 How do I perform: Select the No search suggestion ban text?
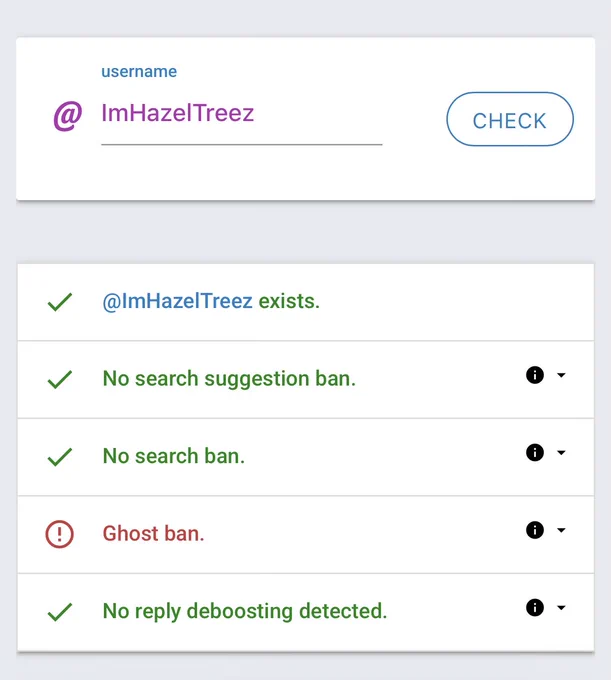[229, 379]
